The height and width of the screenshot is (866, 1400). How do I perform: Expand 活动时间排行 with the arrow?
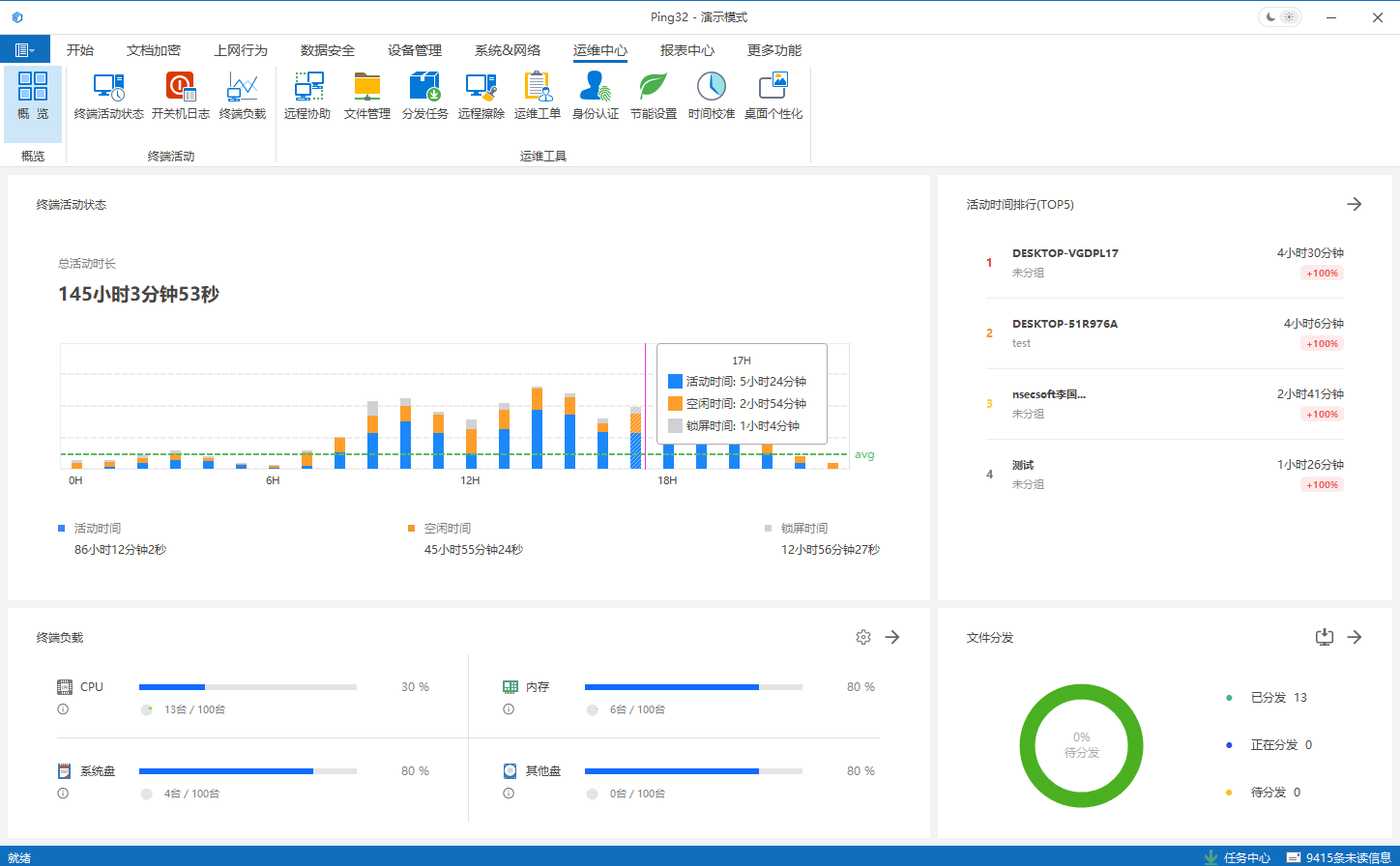pyautogui.click(x=1354, y=204)
